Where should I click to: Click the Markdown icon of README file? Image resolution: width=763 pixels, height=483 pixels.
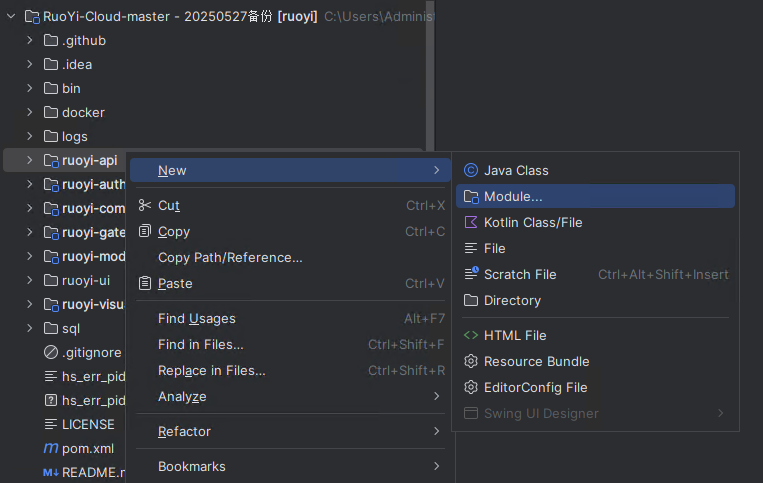pos(51,472)
